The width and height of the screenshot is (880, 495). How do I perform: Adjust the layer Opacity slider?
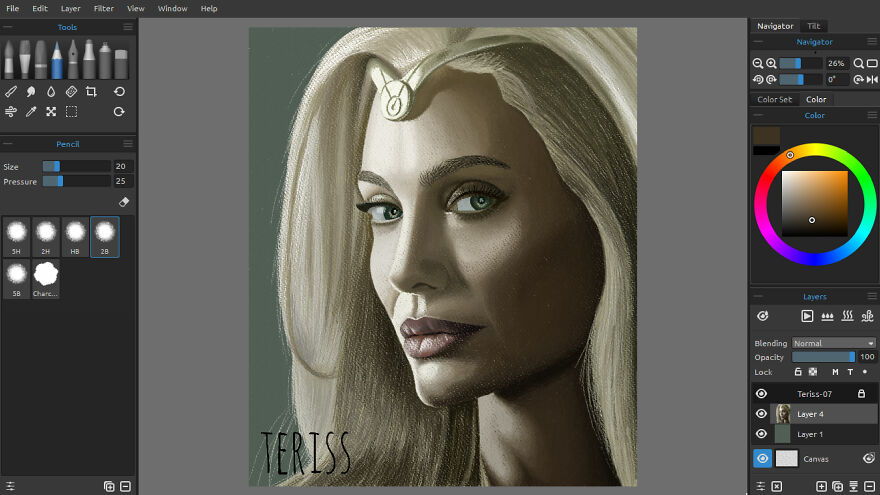823,357
